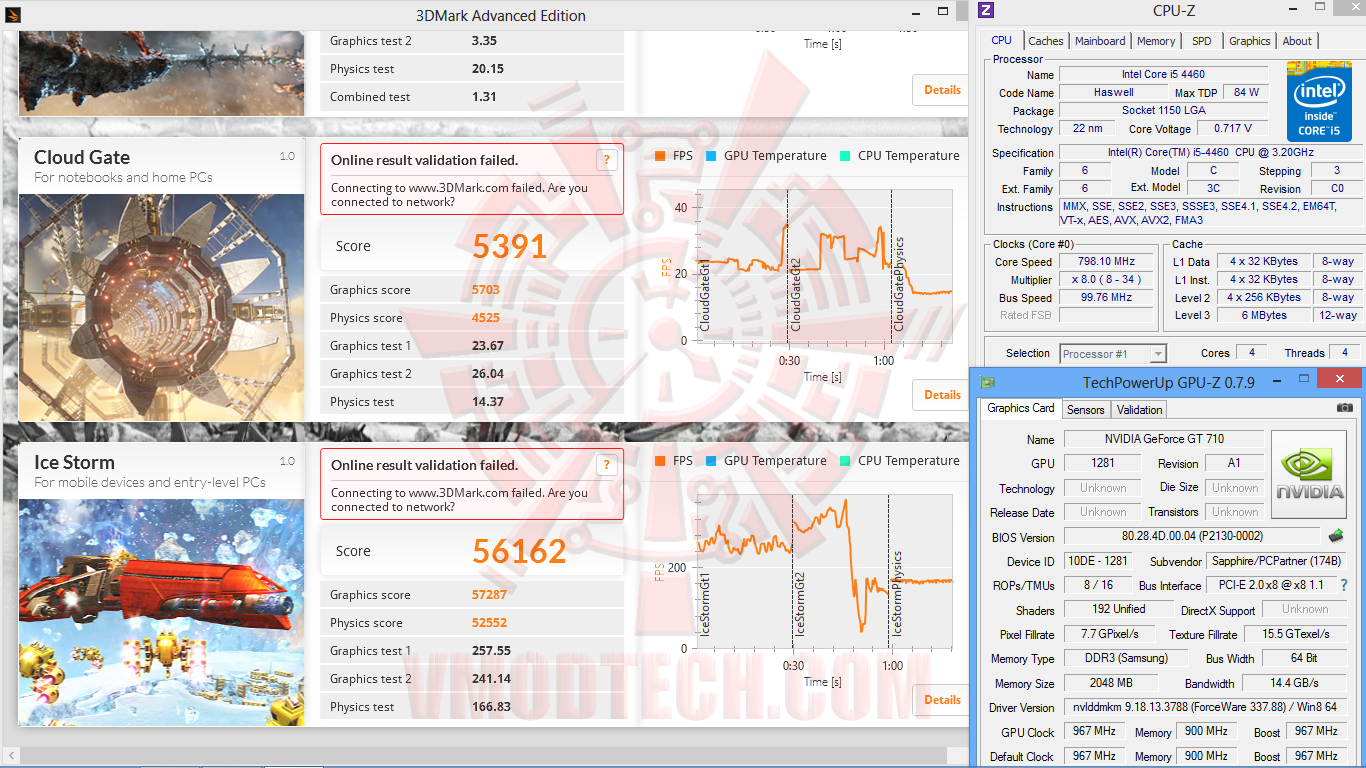Click the GPU-Z Name field "NVIDIA GeForce GT 710"
The image size is (1366, 768).
1164,439
